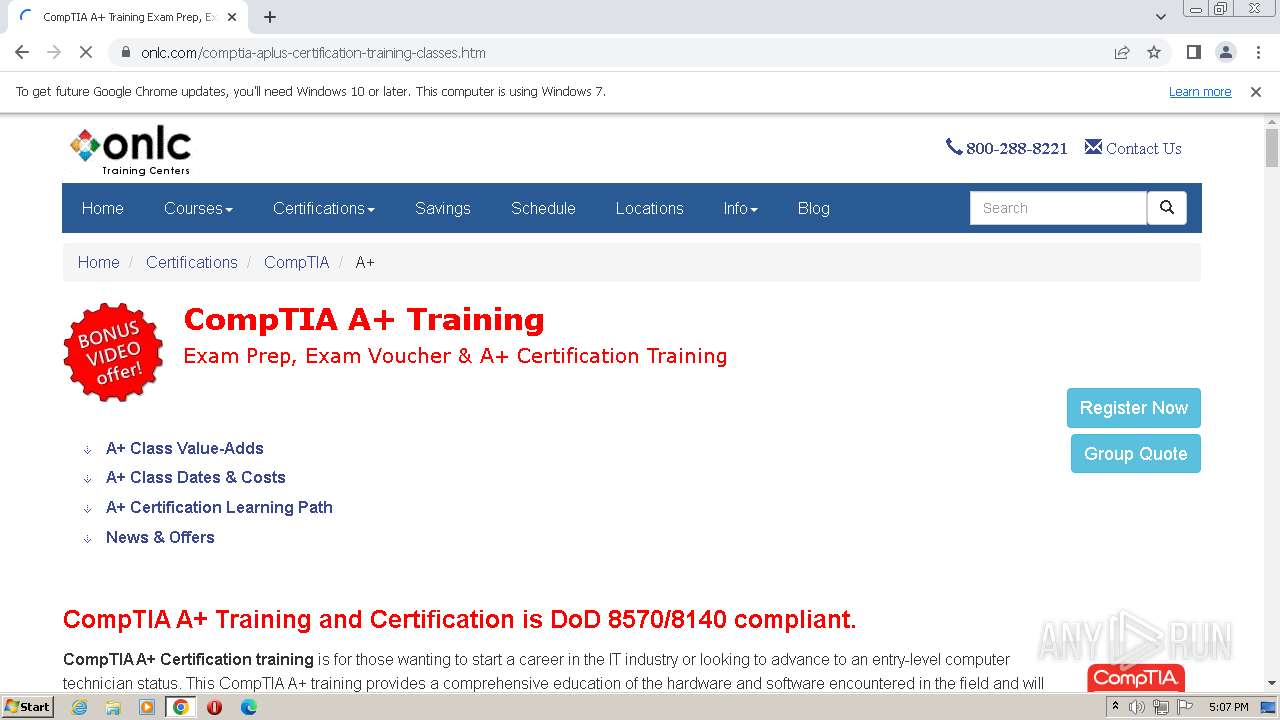Open Windows Explorer folder from taskbar
Screen dimensions: 1280x720
pos(113,707)
